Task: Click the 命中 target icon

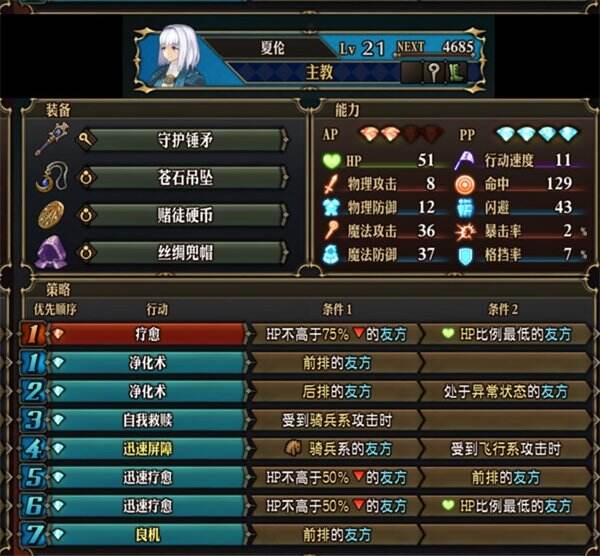Action: click(465, 184)
